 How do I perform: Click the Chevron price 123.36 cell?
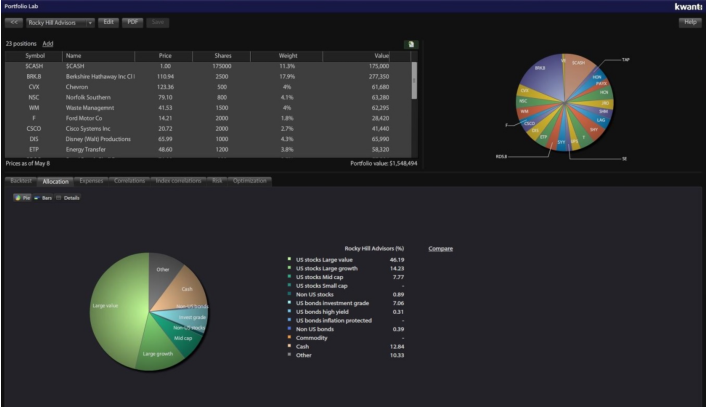click(x=165, y=87)
